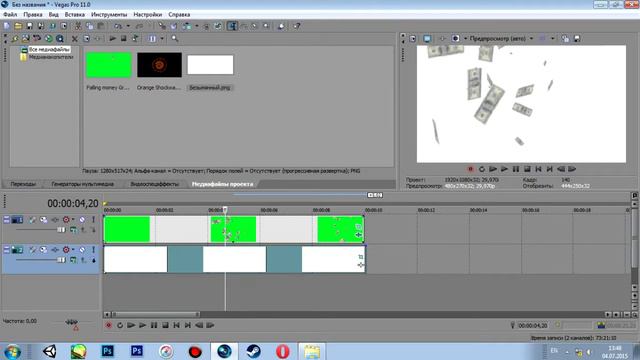This screenshot has width=640, height=360.
Task: Select Все медиафайлы in the media tree
Action: coord(49,49)
